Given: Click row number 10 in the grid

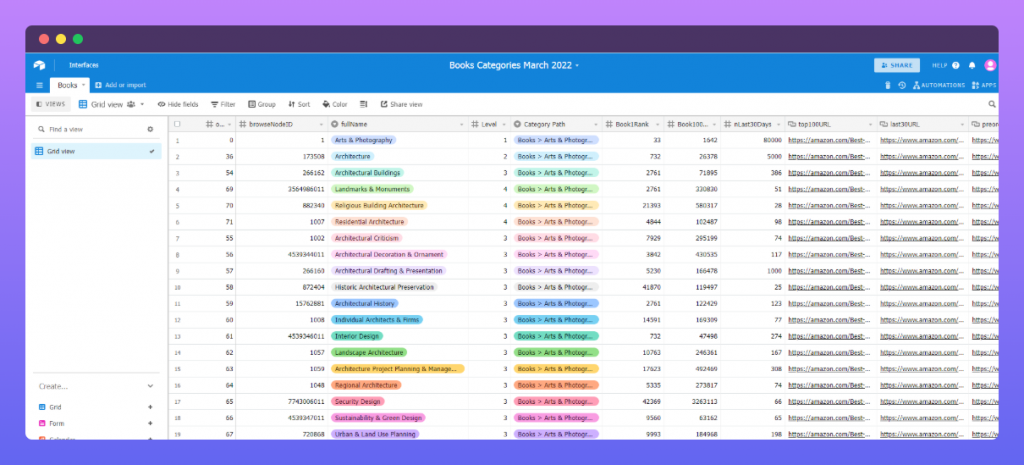Looking at the screenshot, I should pyautogui.click(x=177, y=287).
